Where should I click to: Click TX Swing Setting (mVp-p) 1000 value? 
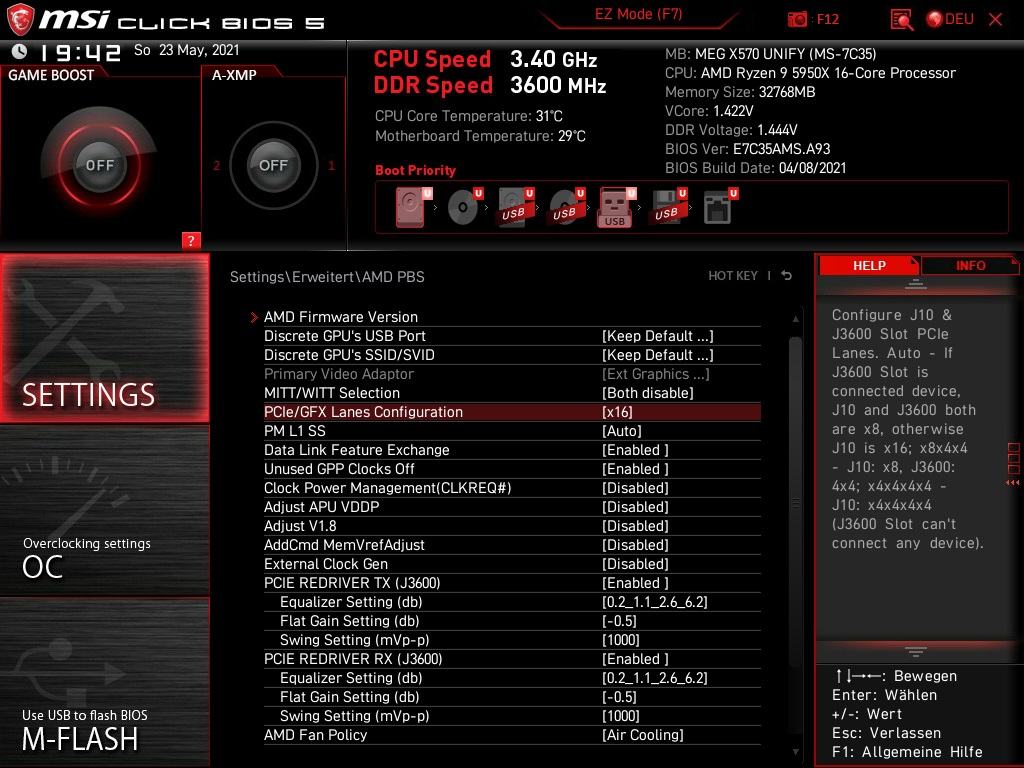pos(620,640)
